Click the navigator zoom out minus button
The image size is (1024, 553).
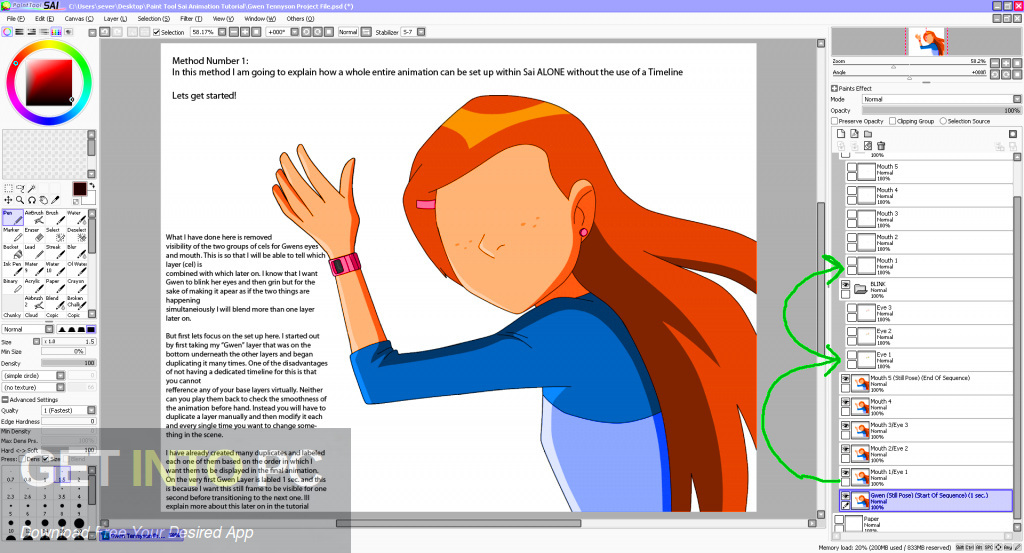tap(995, 63)
